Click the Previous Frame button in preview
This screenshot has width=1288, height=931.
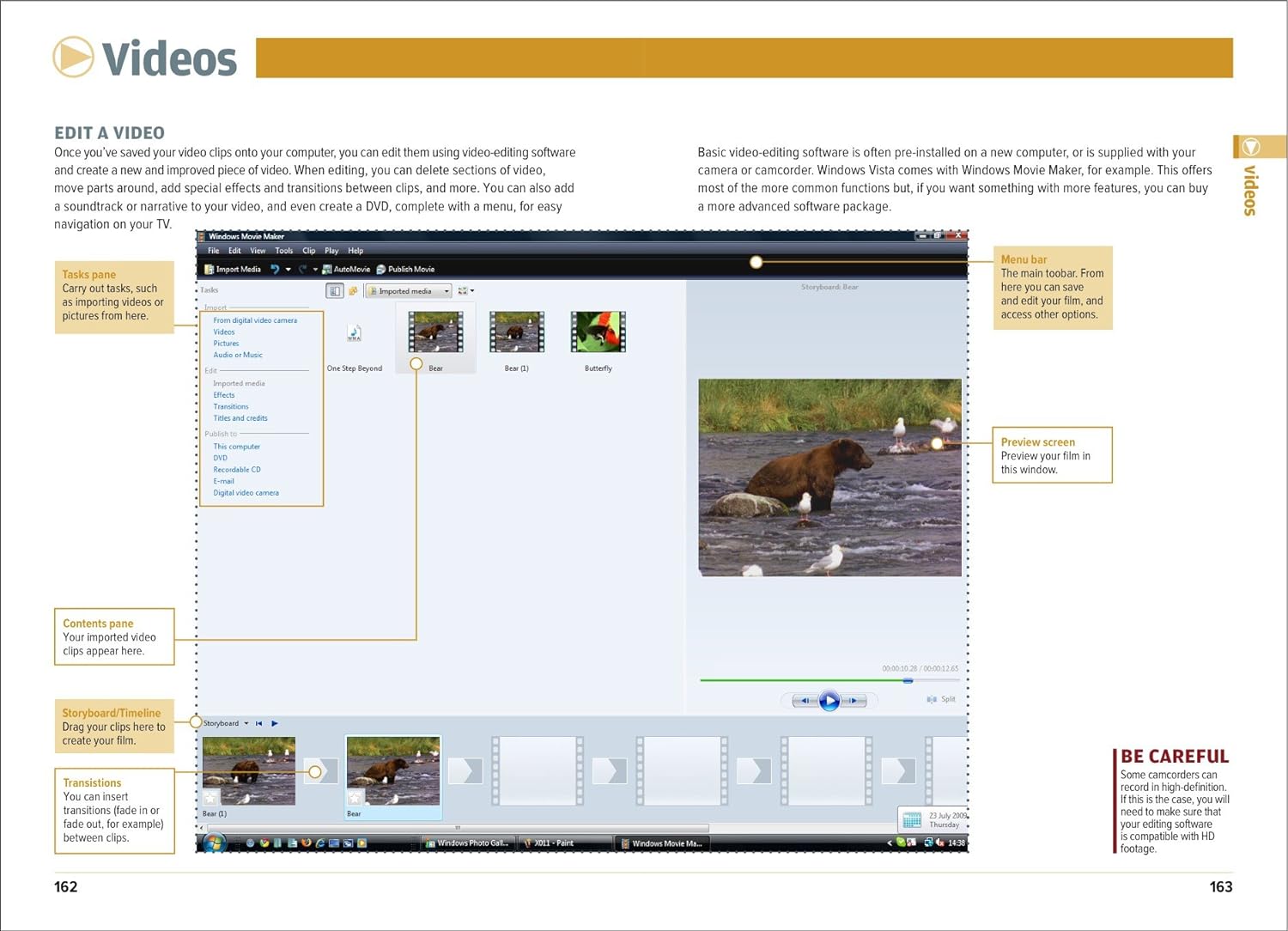pyautogui.click(x=805, y=701)
